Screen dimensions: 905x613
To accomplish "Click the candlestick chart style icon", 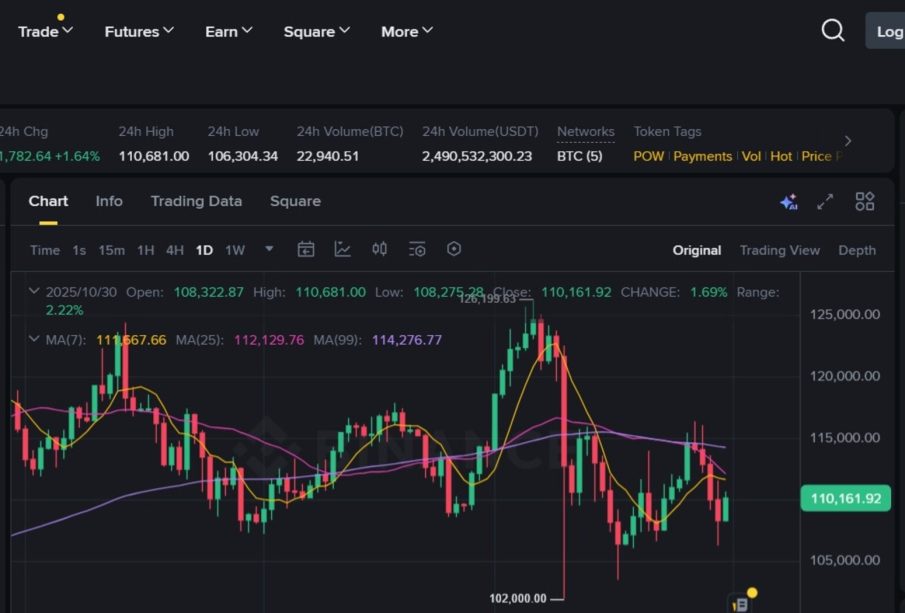I will [x=380, y=250].
